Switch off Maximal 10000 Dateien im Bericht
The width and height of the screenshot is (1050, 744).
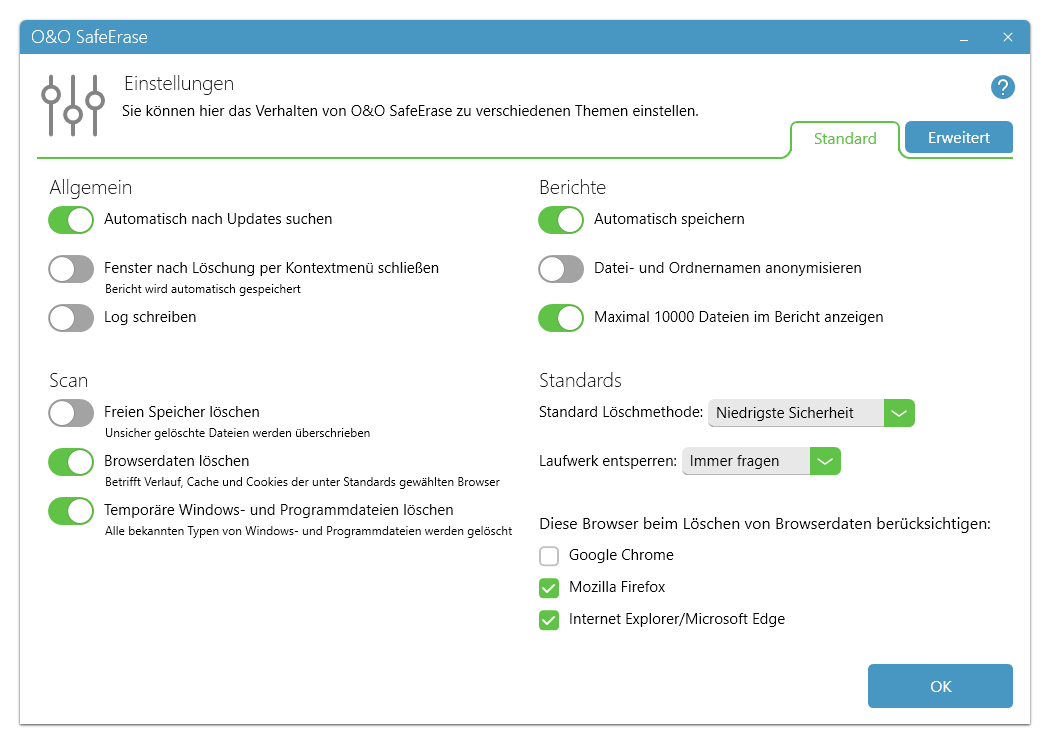pyautogui.click(x=561, y=317)
